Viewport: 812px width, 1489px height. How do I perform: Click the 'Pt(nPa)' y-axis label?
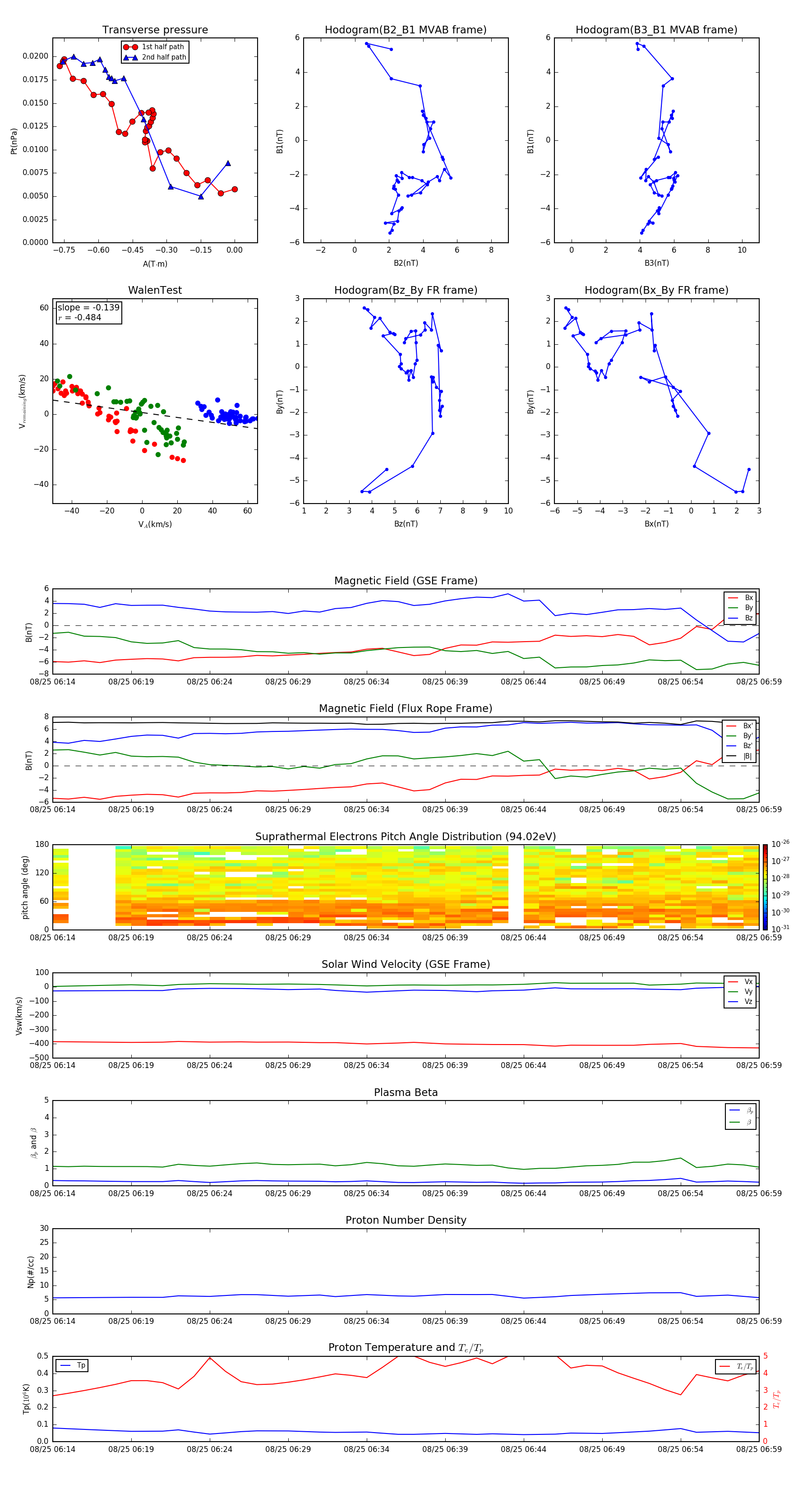coord(14,141)
